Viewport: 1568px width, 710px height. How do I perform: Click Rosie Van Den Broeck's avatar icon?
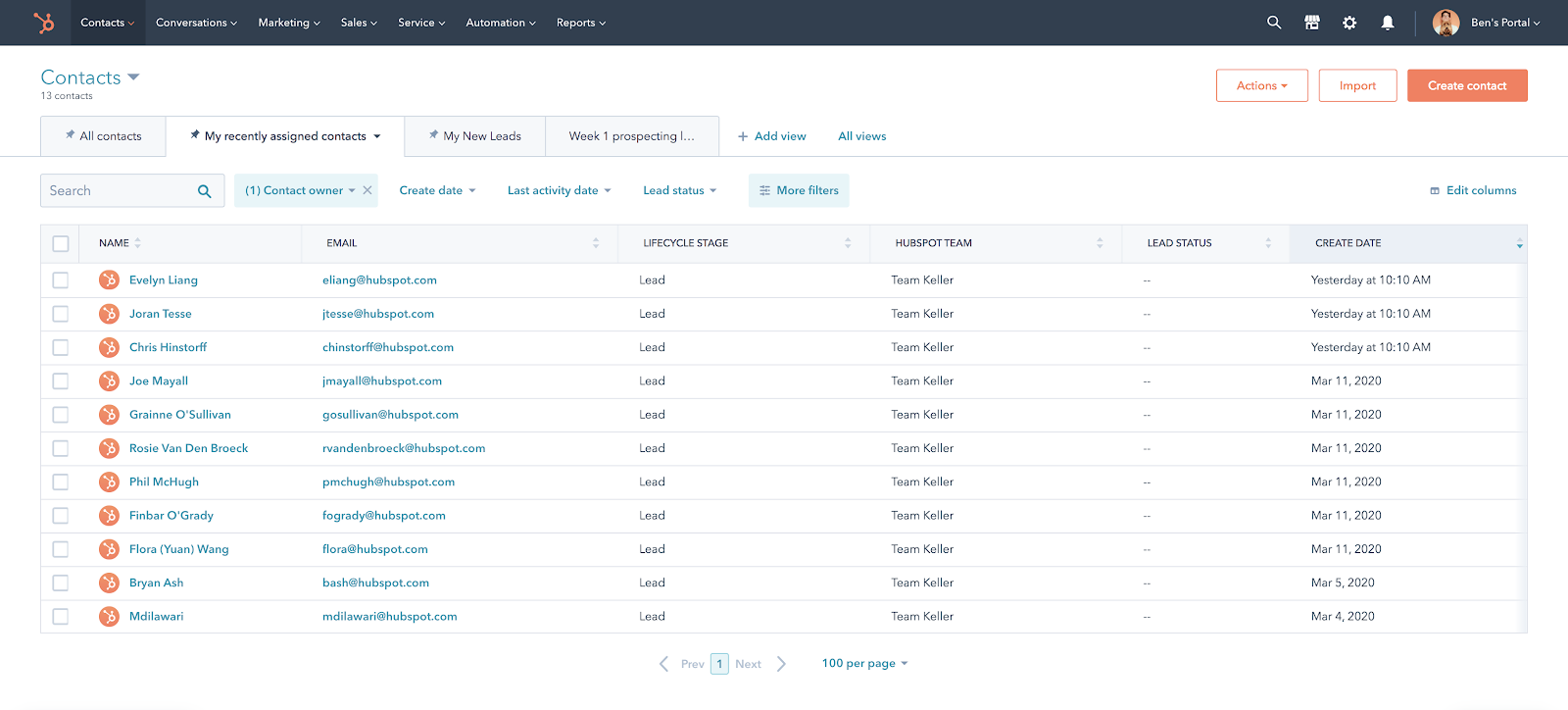109,448
